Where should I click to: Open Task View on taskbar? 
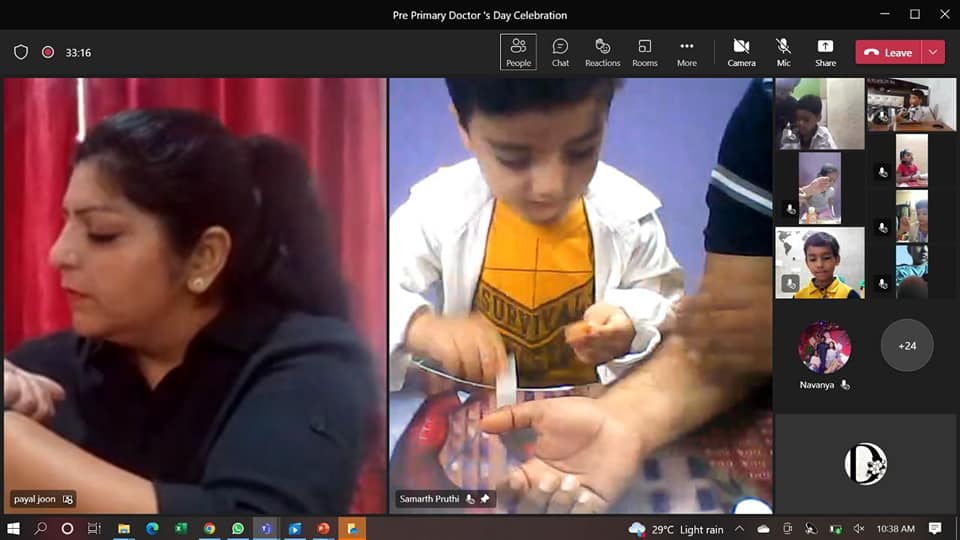click(94, 528)
